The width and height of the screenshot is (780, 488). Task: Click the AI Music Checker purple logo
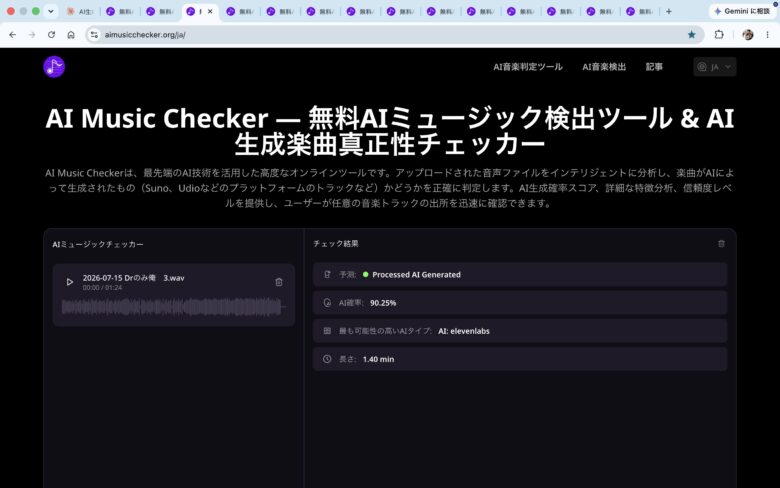pyautogui.click(x=54, y=67)
